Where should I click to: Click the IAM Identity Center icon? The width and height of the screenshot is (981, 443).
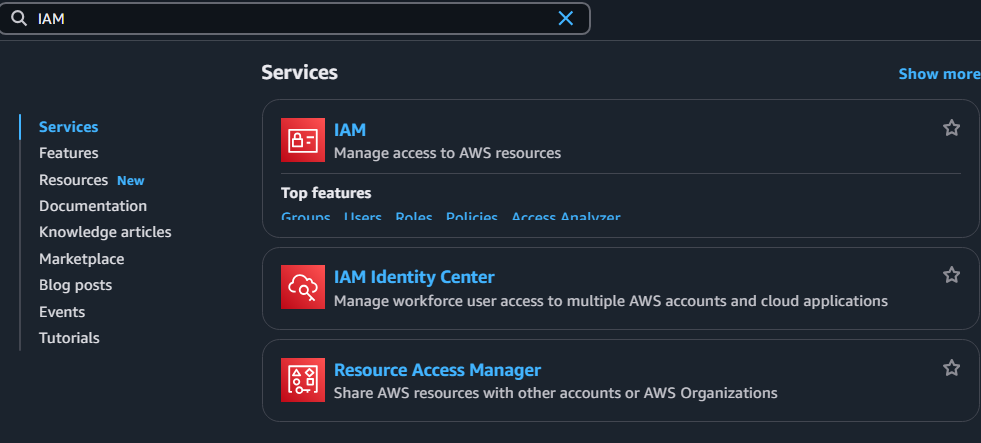pyautogui.click(x=302, y=288)
